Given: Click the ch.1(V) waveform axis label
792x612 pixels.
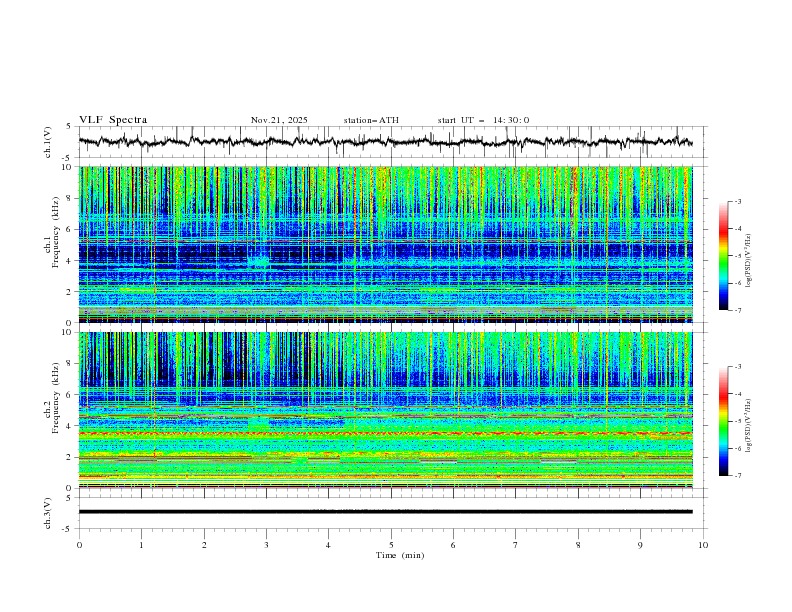Looking at the screenshot, I should click(x=48, y=142).
